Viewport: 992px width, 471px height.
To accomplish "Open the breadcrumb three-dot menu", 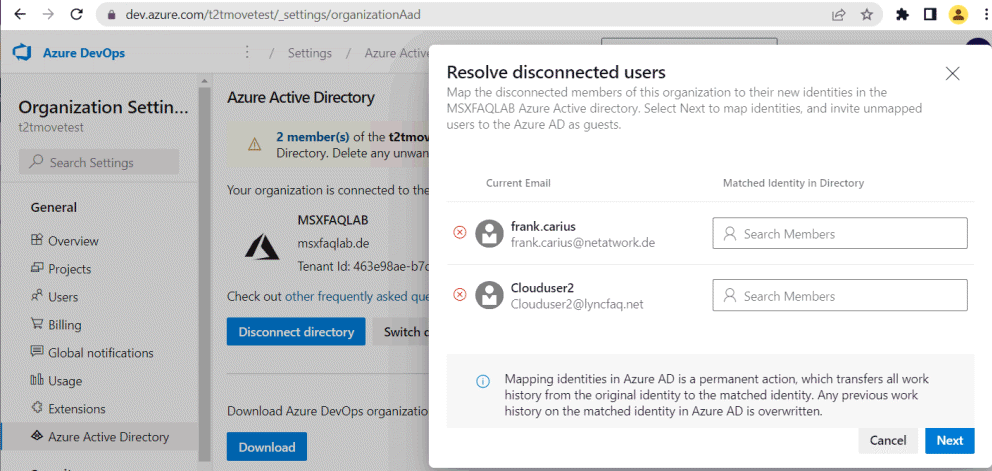I will point(247,53).
